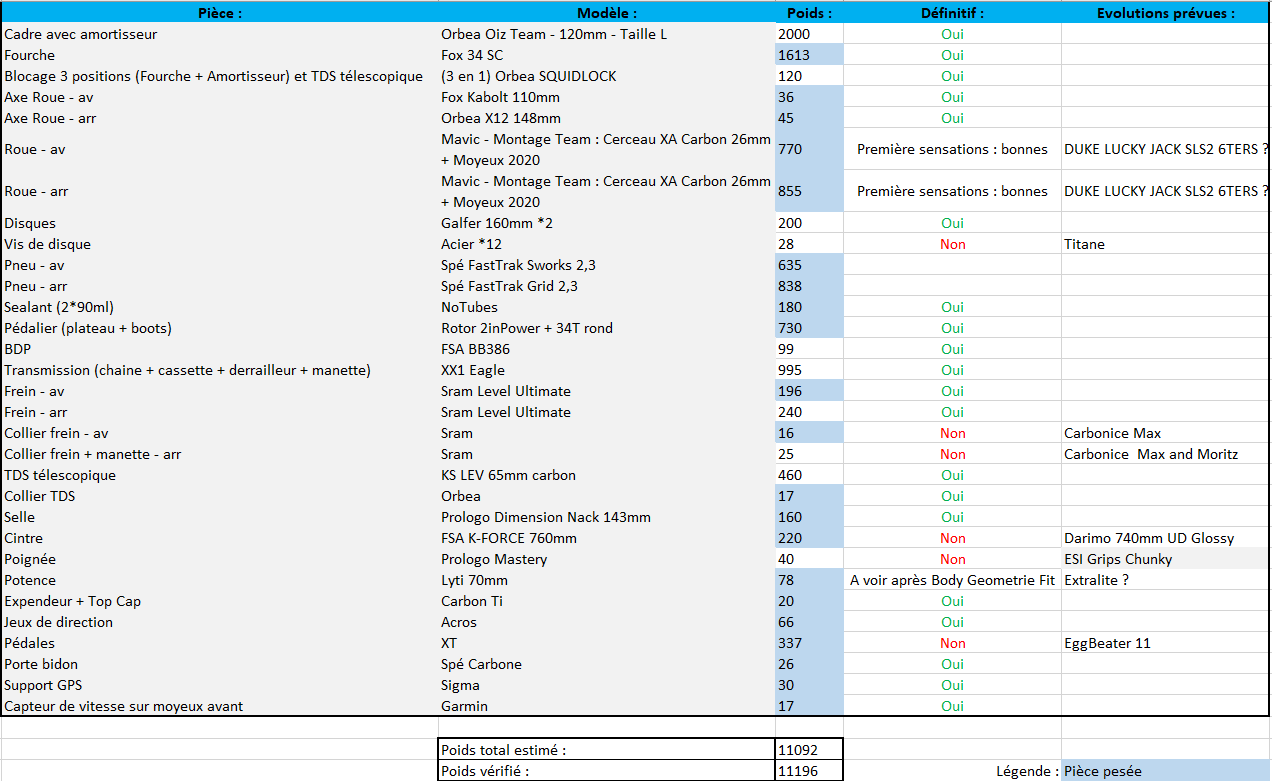Select the "Poids :" column header
1272x781 pixels.
(809, 13)
